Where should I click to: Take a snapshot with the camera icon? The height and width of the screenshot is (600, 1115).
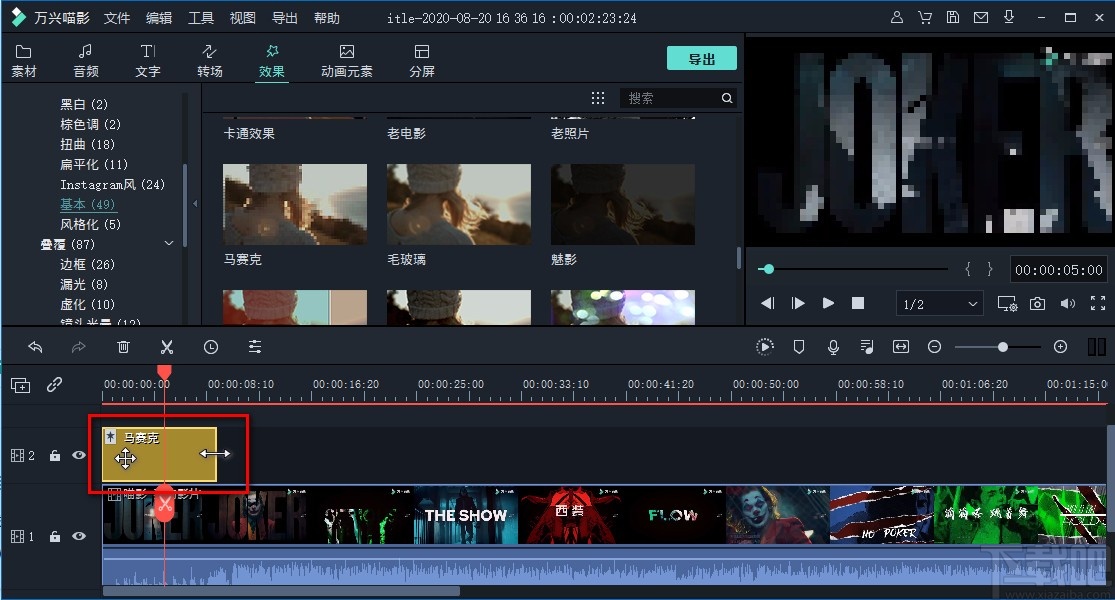coord(1037,303)
